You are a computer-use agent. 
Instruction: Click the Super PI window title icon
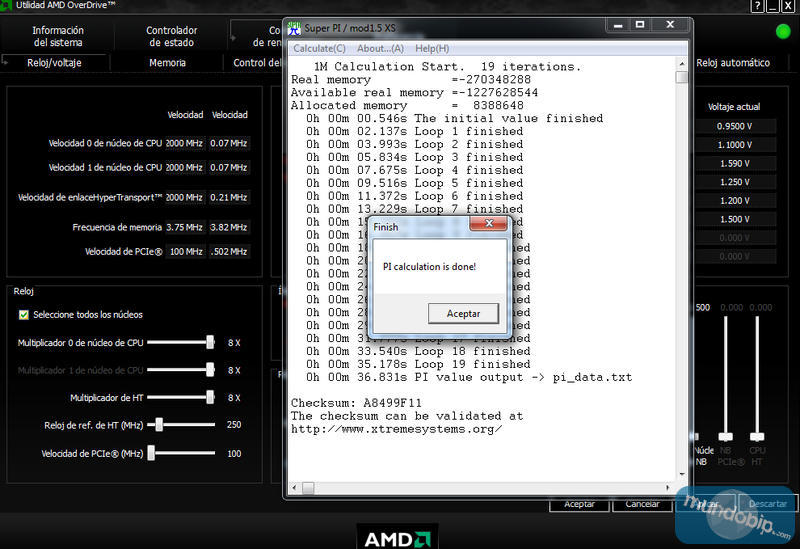pyautogui.click(x=294, y=29)
